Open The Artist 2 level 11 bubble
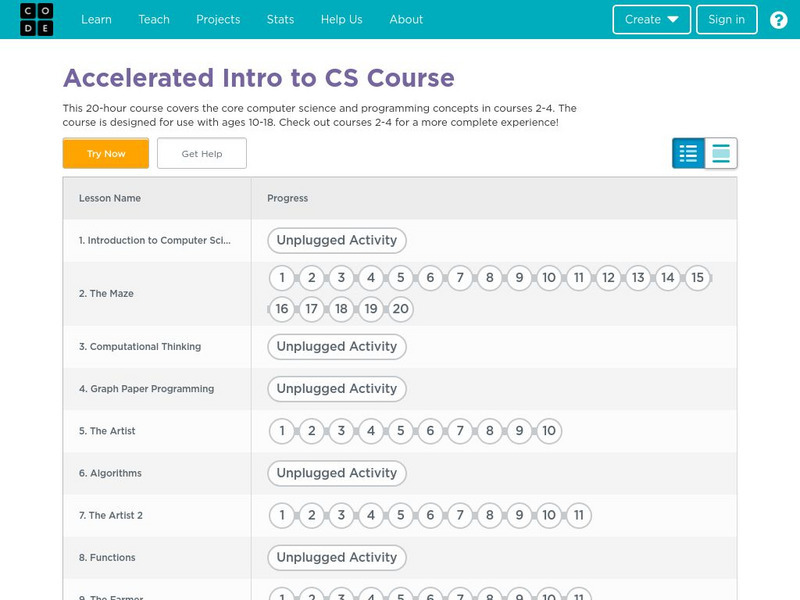This screenshot has width=800, height=600. coord(578,516)
